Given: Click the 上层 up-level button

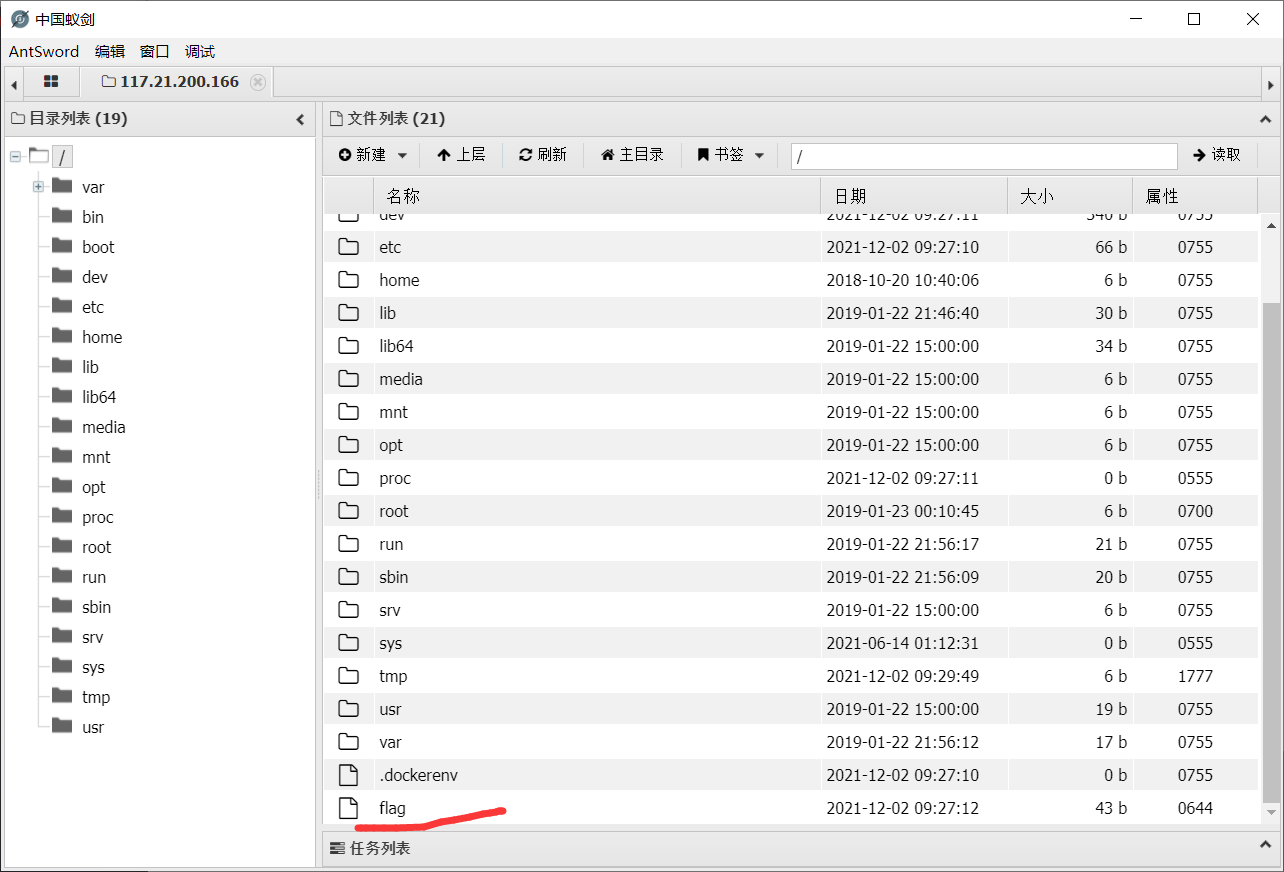Looking at the screenshot, I should click(x=461, y=155).
